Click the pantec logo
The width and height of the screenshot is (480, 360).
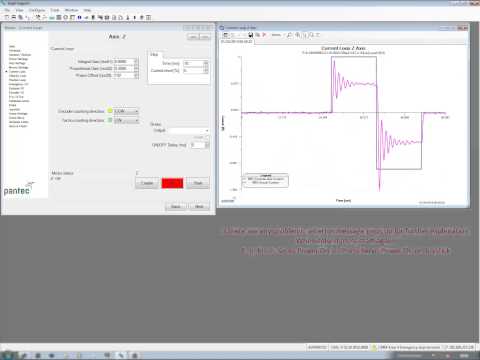click(x=19, y=189)
